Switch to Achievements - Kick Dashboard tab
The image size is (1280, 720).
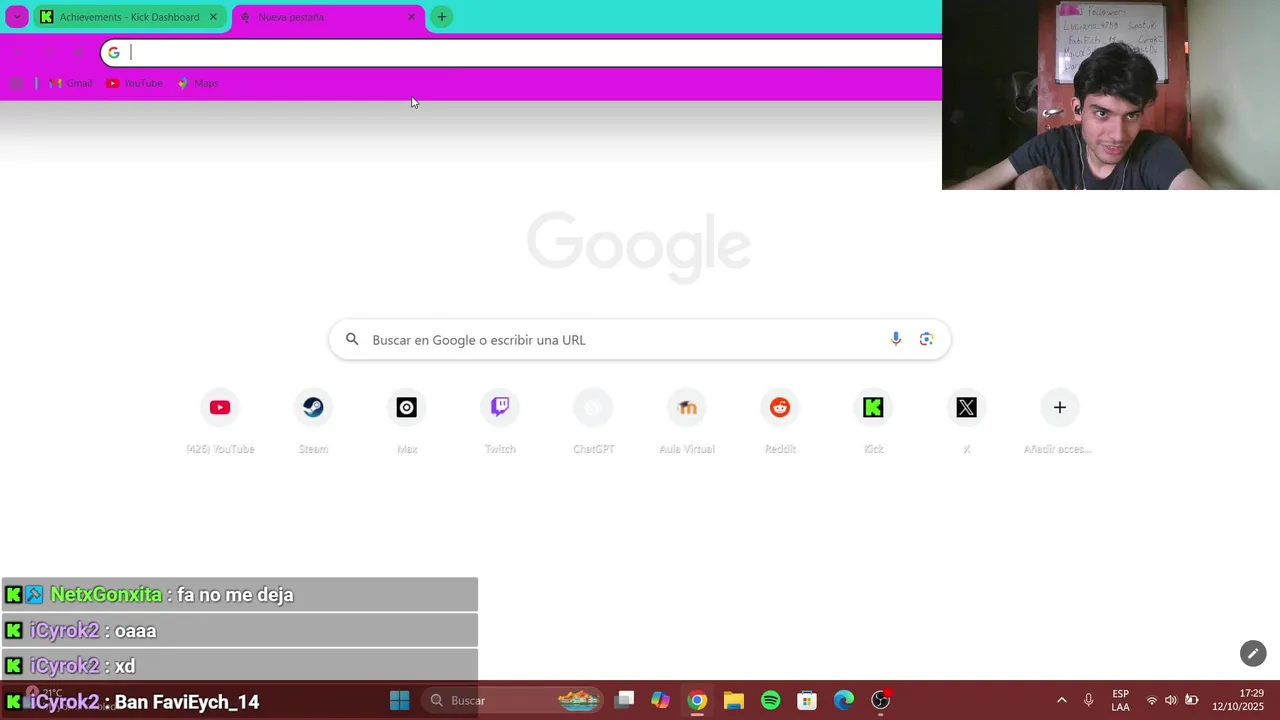coord(129,17)
